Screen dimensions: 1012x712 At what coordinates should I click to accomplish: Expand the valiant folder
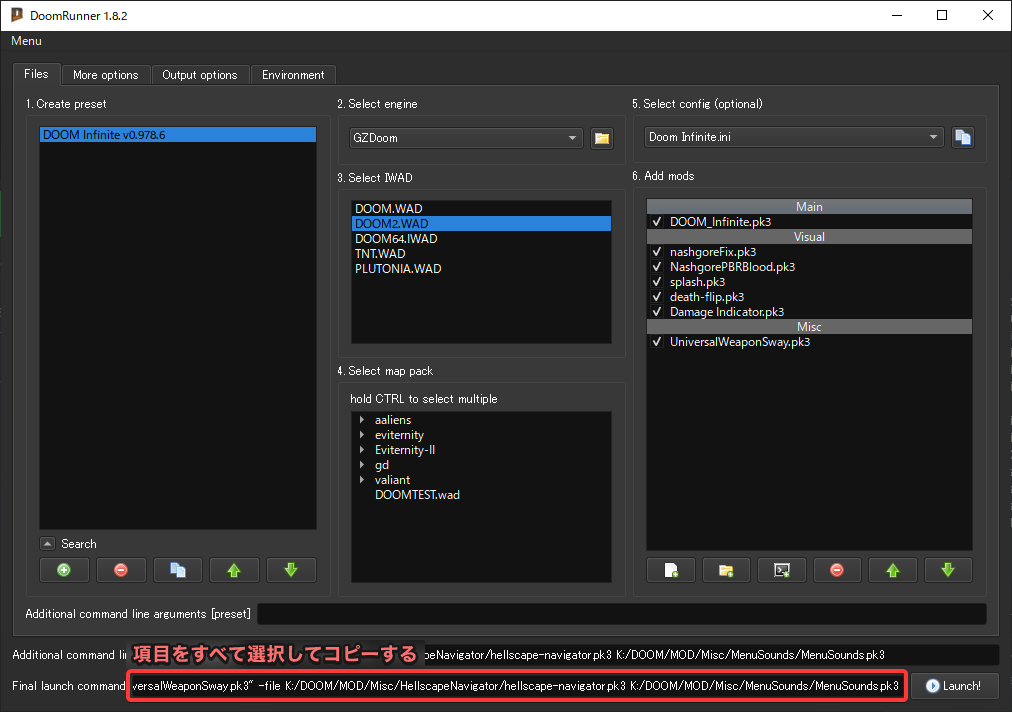click(362, 480)
